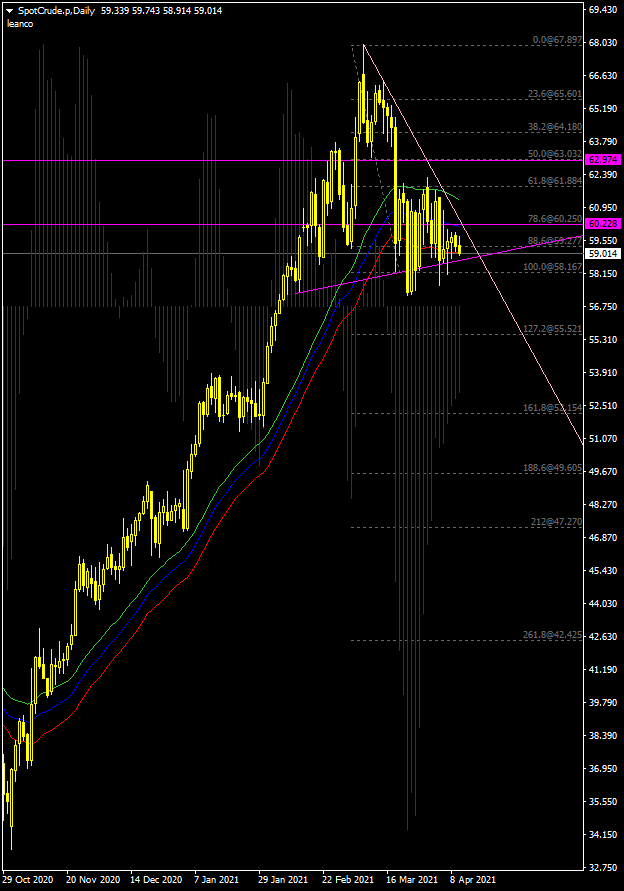The image size is (624, 891).
Task: Click the magenta 60.220 price tag
Action: (x=604, y=224)
